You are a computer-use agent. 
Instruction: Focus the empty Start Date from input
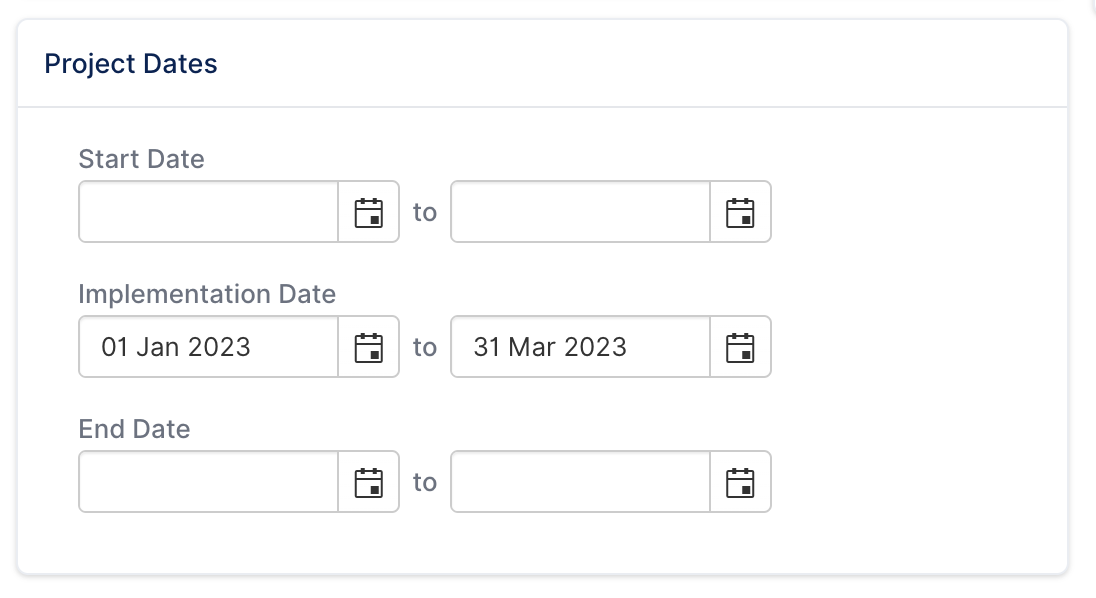pos(208,212)
